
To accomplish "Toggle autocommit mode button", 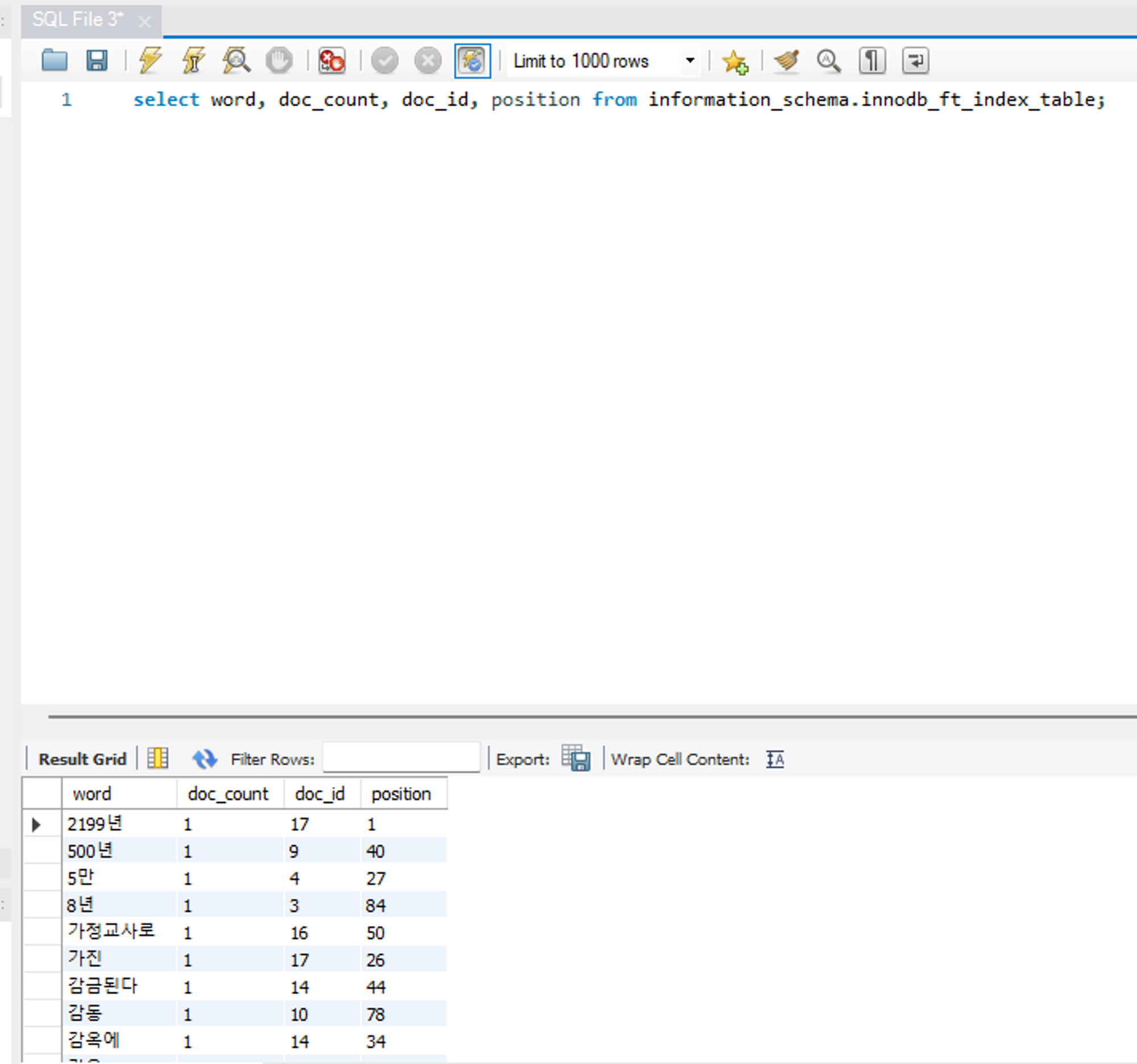I will click(x=472, y=60).
